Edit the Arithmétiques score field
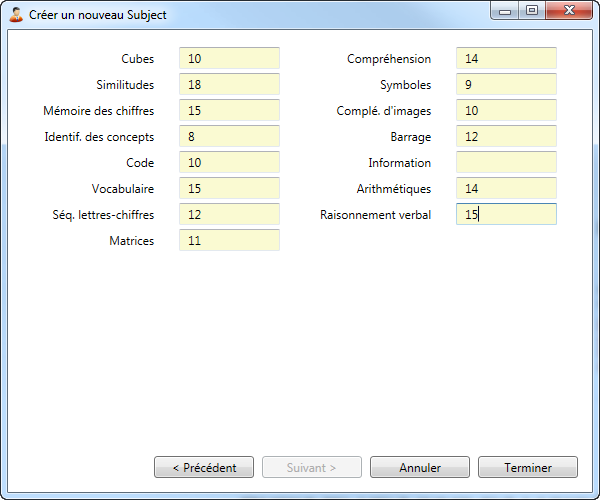The width and height of the screenshot is (600, 500). click(x=506, y=189)
